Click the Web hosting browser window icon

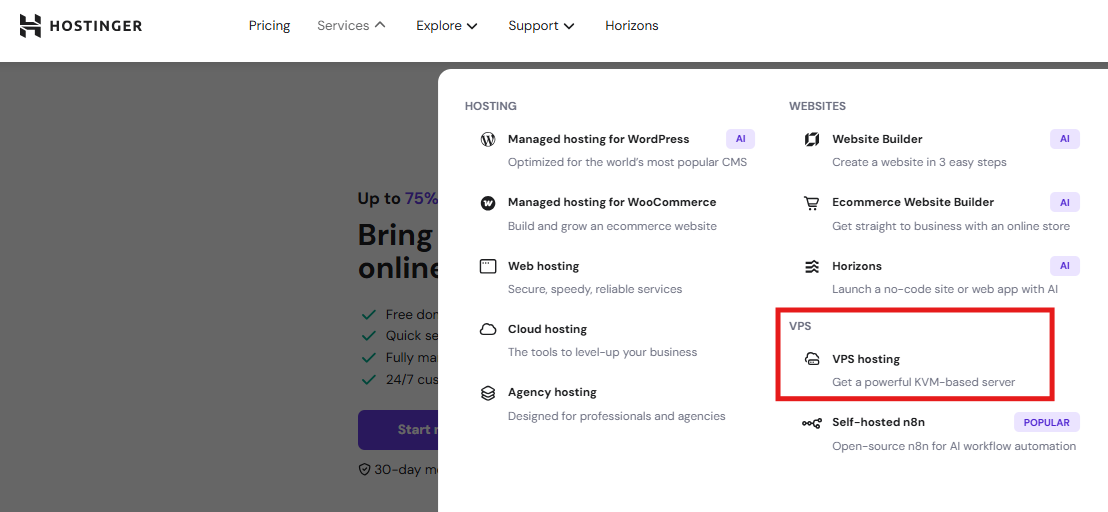click(x=488, y=266)
